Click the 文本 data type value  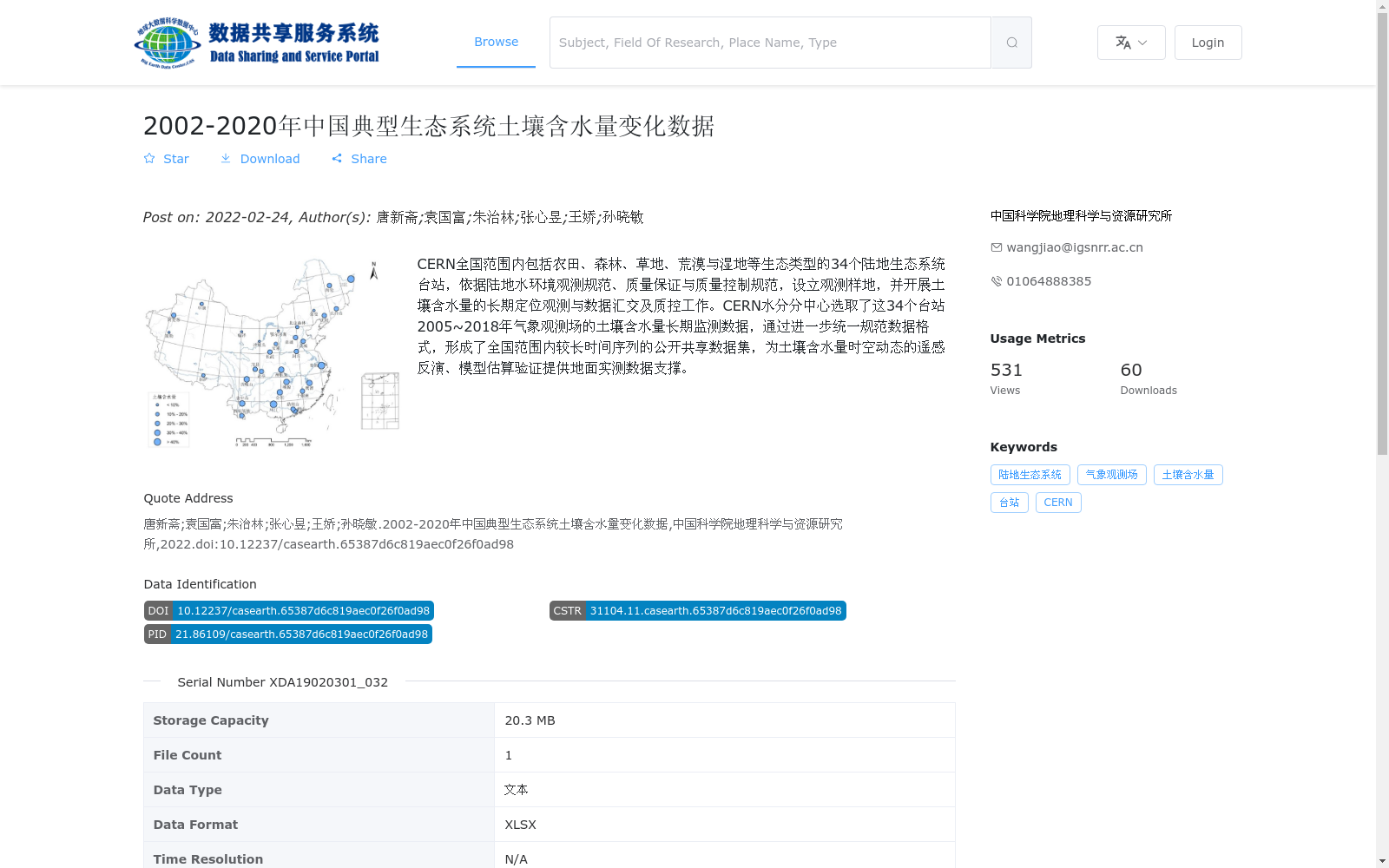click(x=516, y=790)
